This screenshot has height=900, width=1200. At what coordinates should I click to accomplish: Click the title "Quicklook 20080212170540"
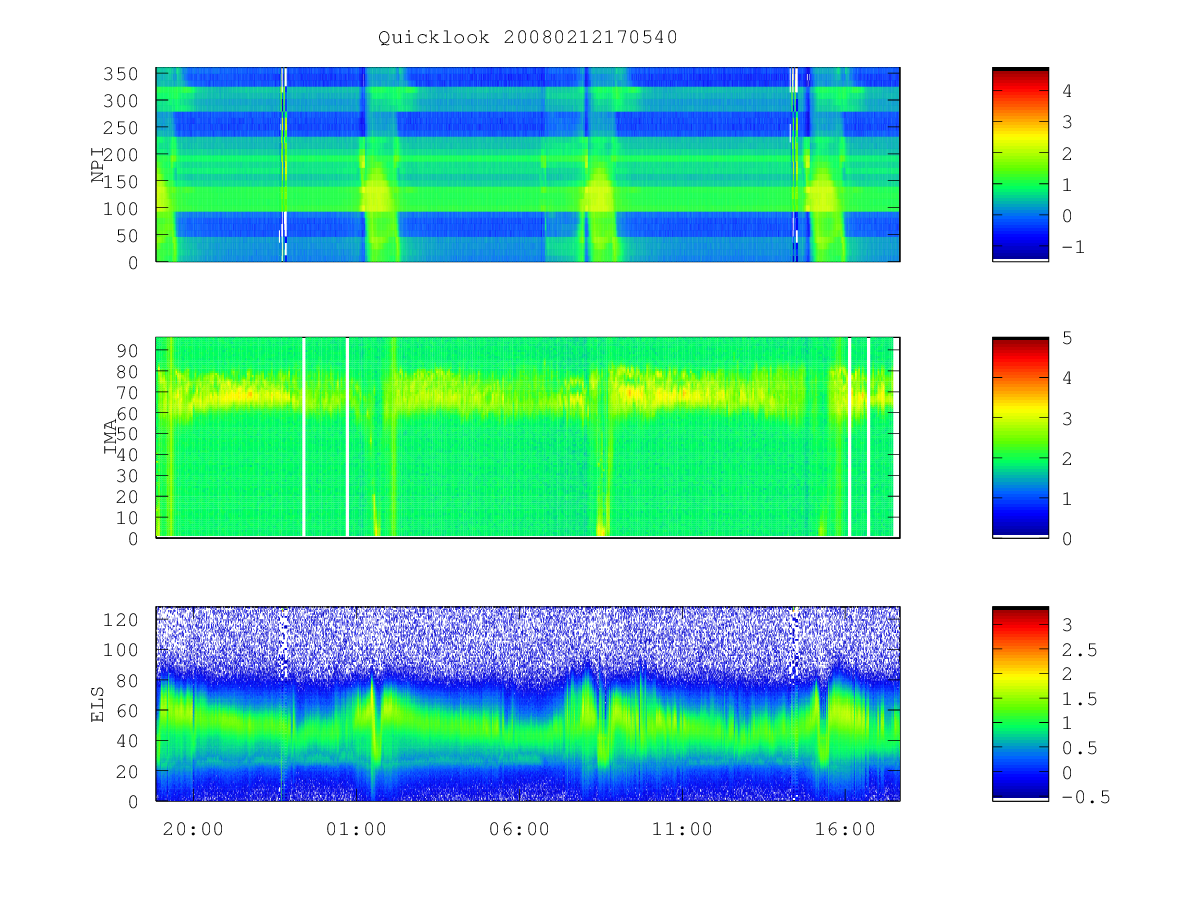tap(528, 38)
